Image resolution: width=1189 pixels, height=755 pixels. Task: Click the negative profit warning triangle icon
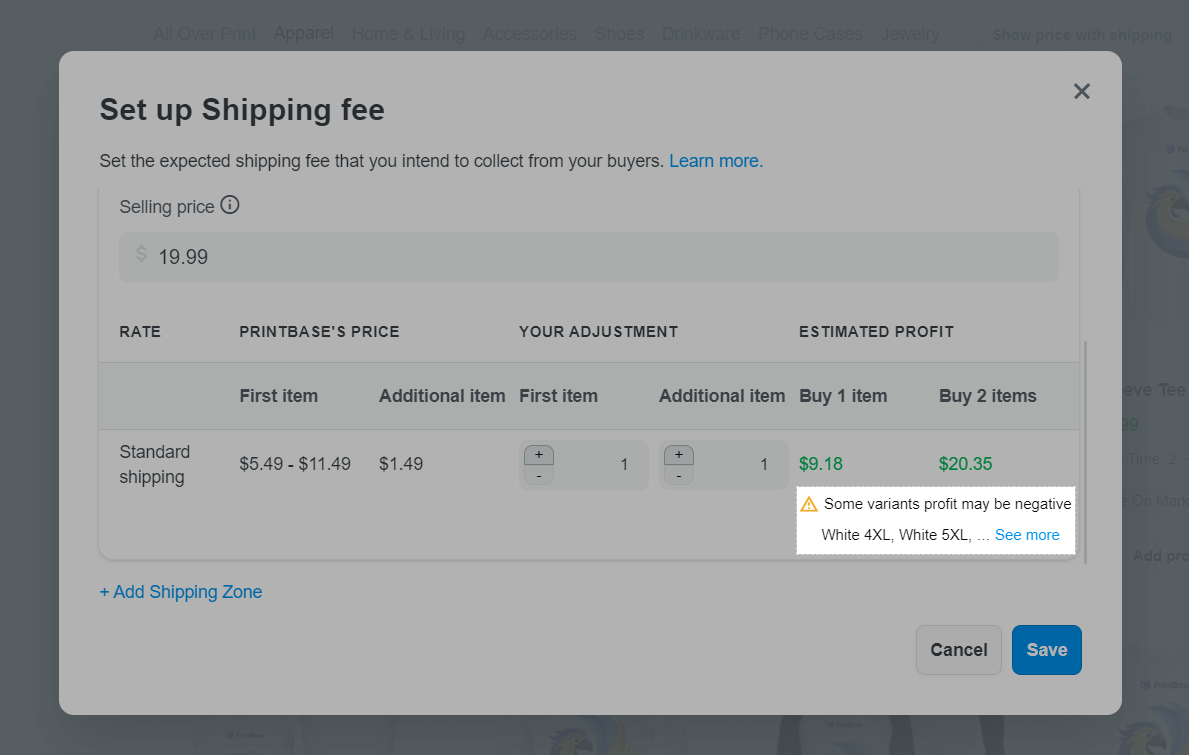tap(809, 504)
